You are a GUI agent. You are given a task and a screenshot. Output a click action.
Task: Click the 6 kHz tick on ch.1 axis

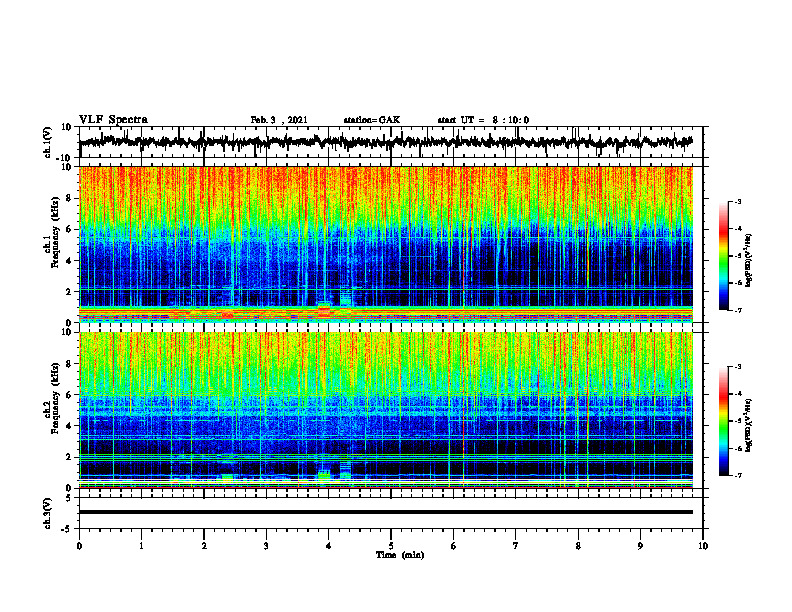[x=70, y=229]
